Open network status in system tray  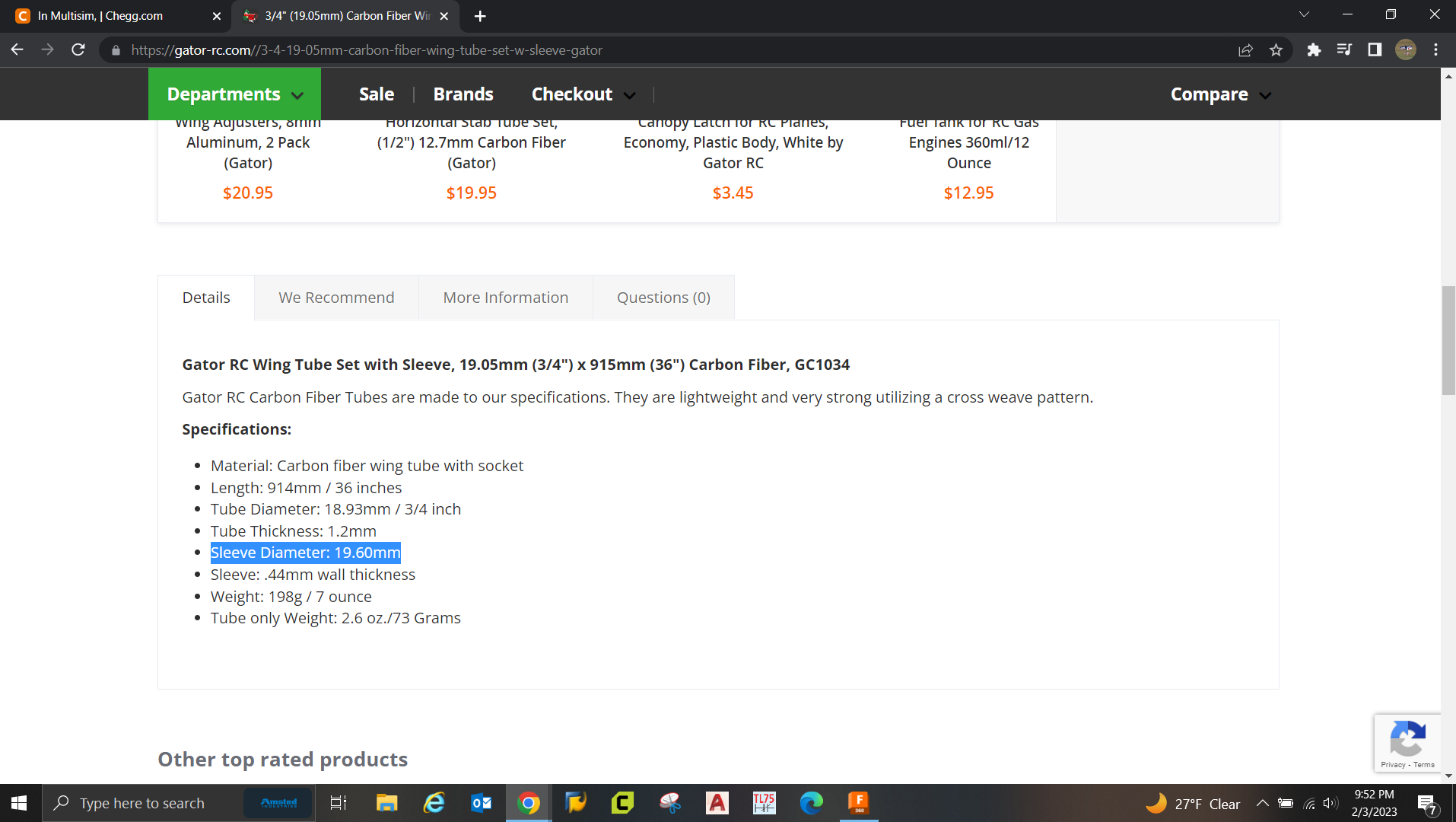tap(1309, 803)
